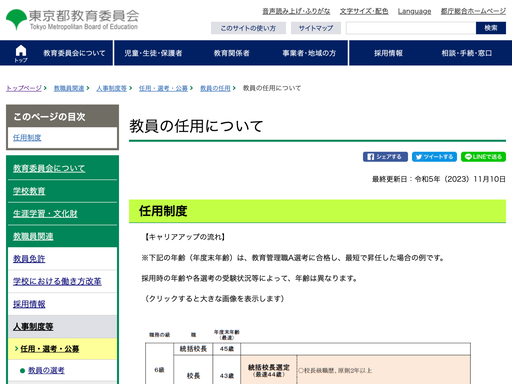
Task: Focus the site search input field
Action: (x=411, y=28)
